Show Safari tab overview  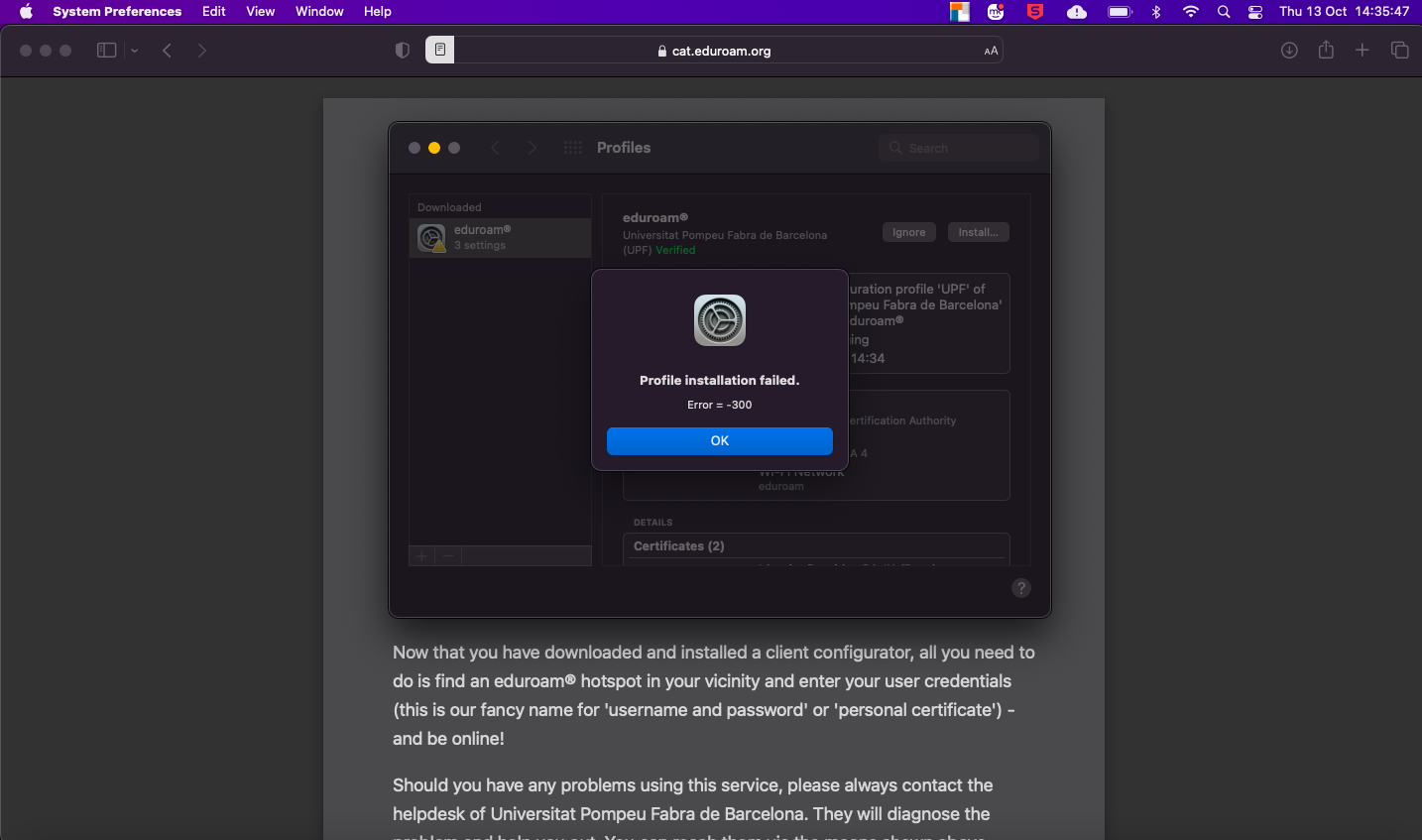click(x=1400, y=51)
